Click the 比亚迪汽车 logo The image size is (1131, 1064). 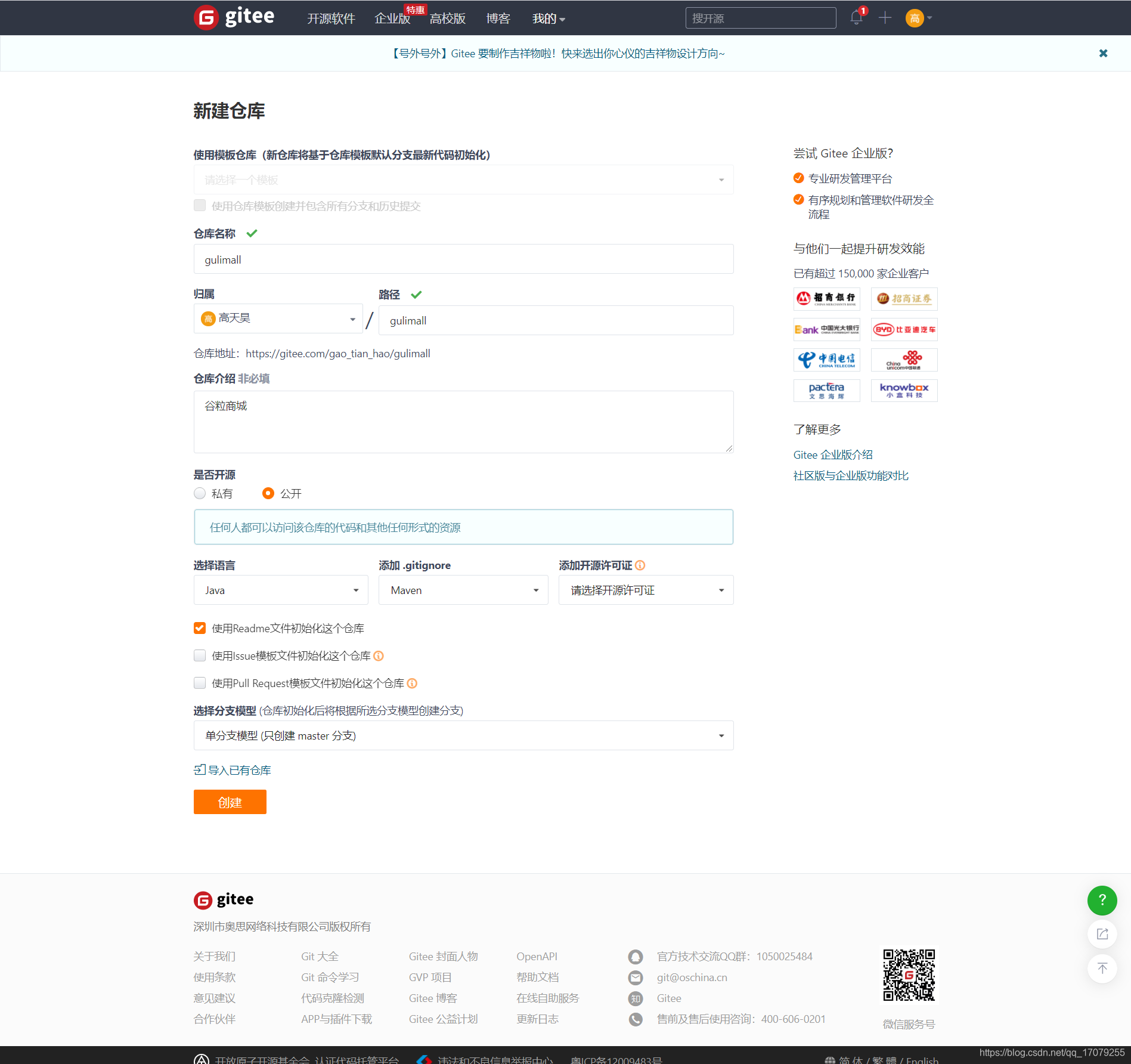point(904,329)
